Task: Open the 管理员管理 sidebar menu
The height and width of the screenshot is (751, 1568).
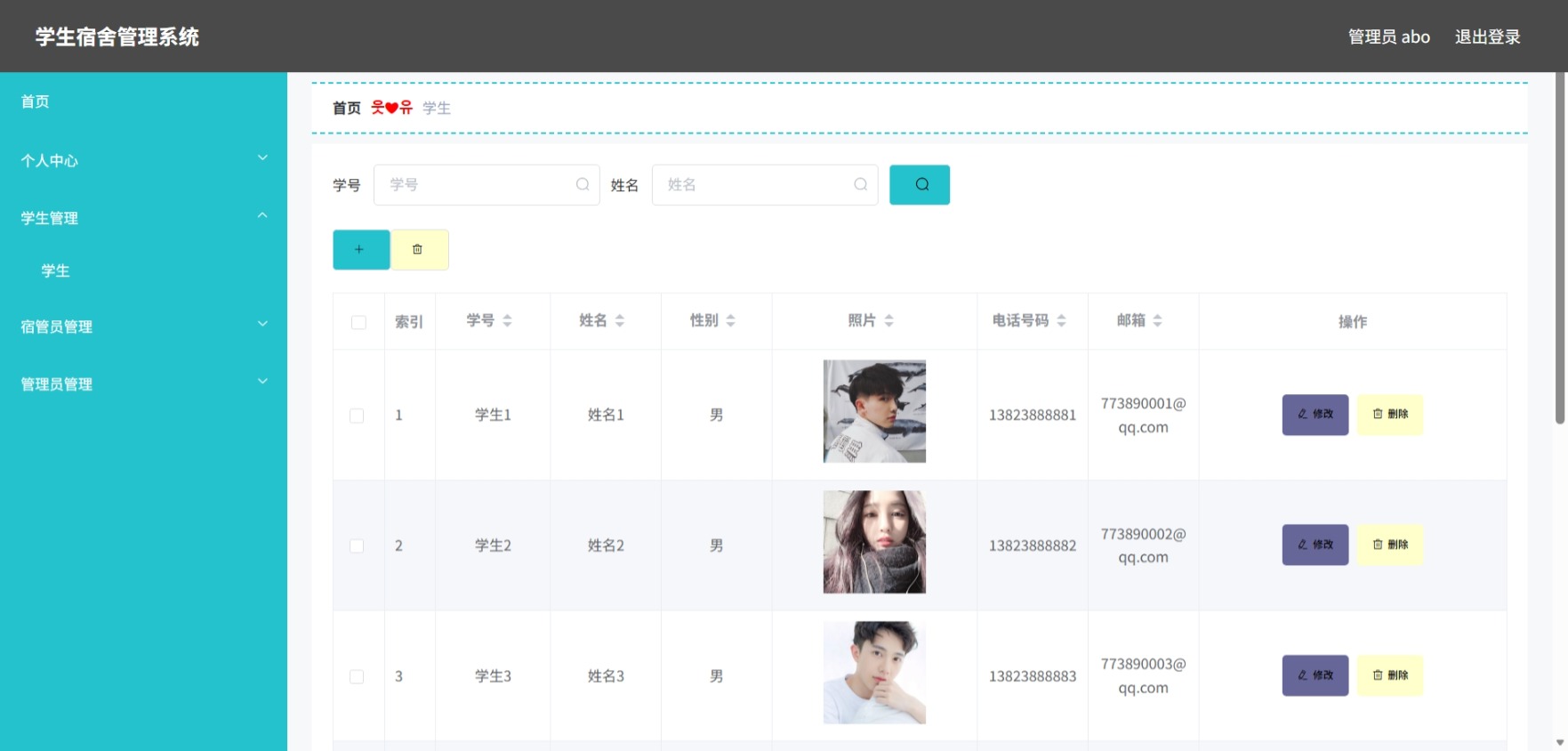Action: [x=143, y=384]
